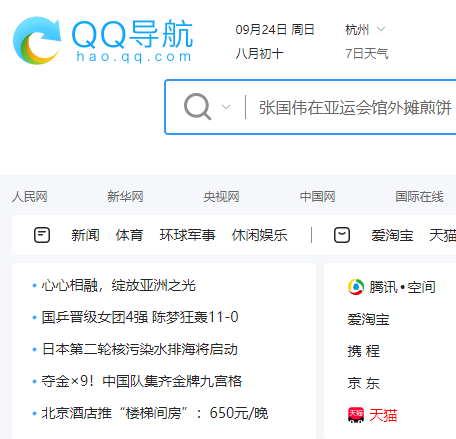Expand the search engine chevron dropdown
Image resolution: width=456 pixels, height=439 pixels.
point(226,107)
